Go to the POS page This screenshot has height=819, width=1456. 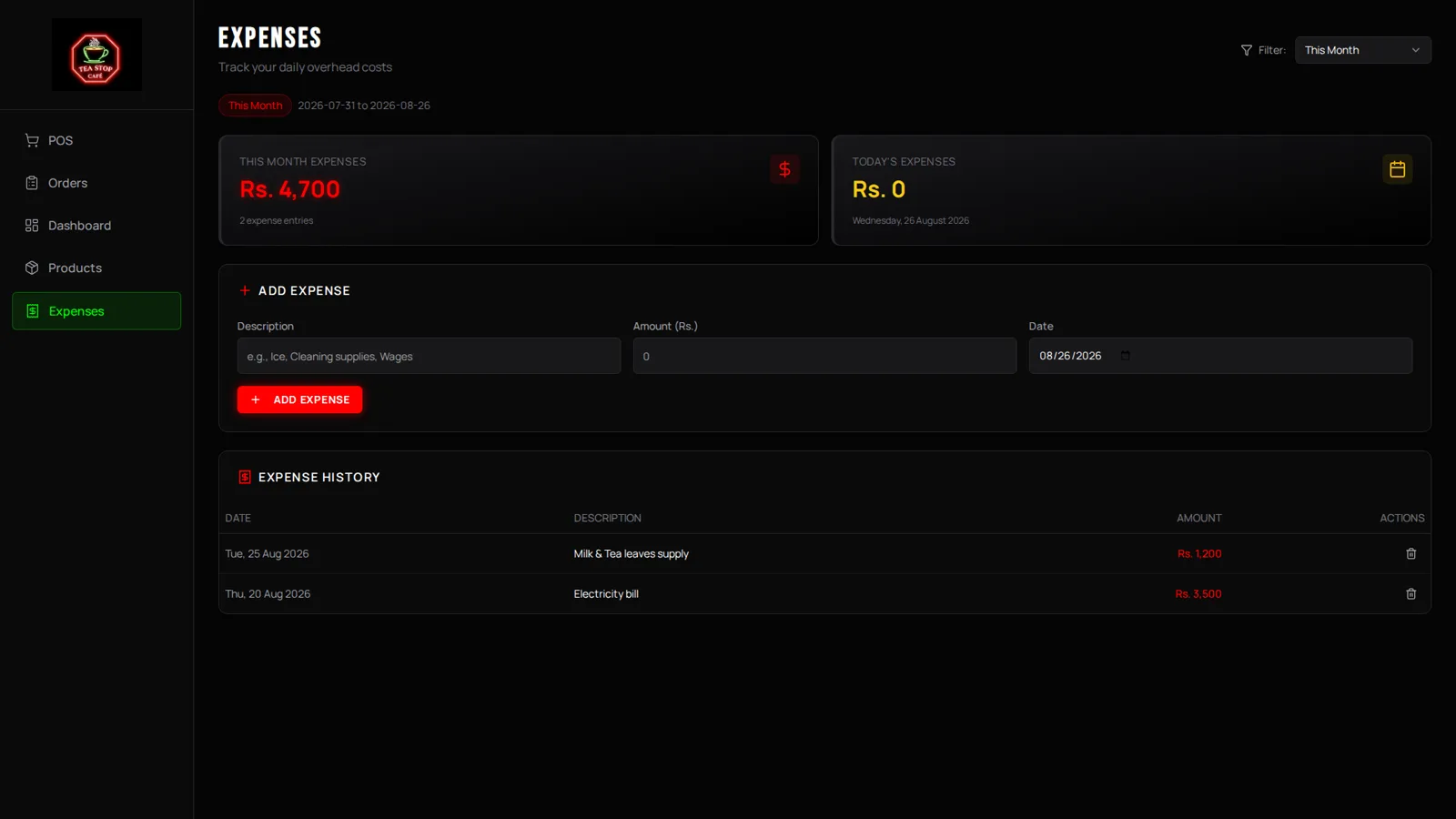click(x=96, y=140)
